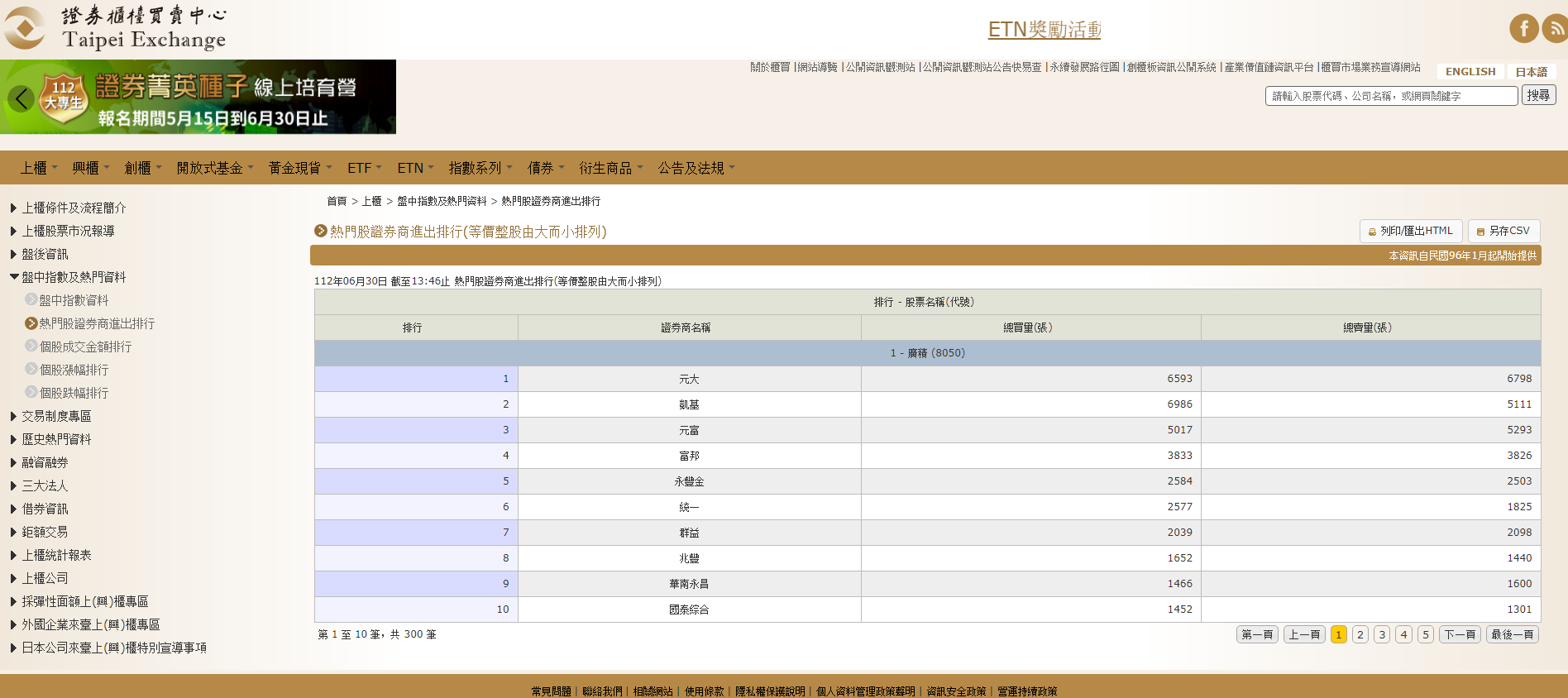The width and height of the screenshot is (1568, 698).
Task: Open the 公告及法規 main menu
Action: point(696,168)
